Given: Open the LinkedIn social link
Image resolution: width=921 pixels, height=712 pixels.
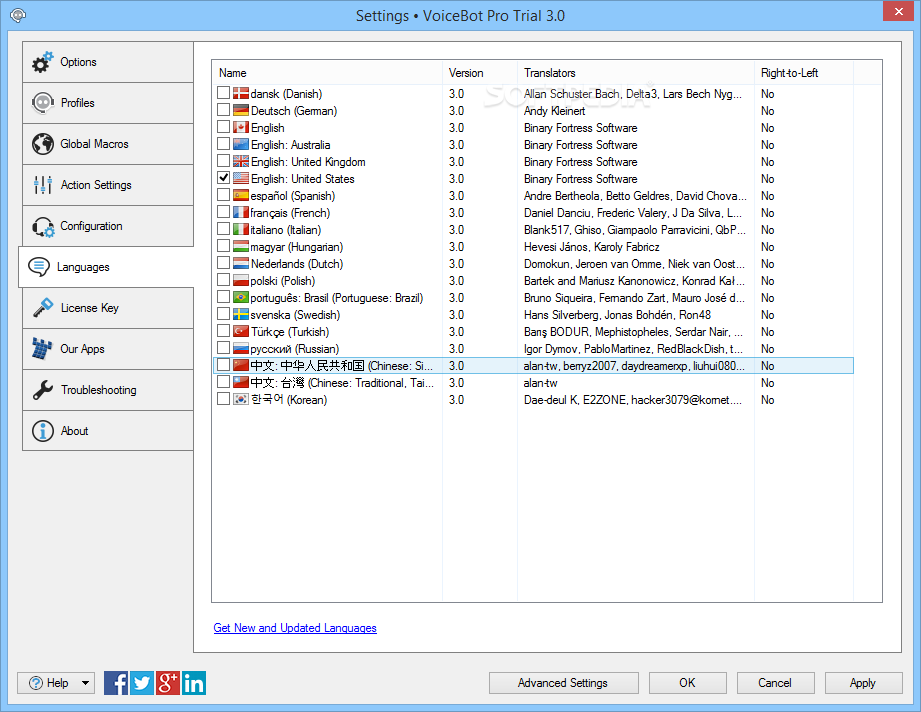Looking at the screenshot, I should [x=194, y=683].
